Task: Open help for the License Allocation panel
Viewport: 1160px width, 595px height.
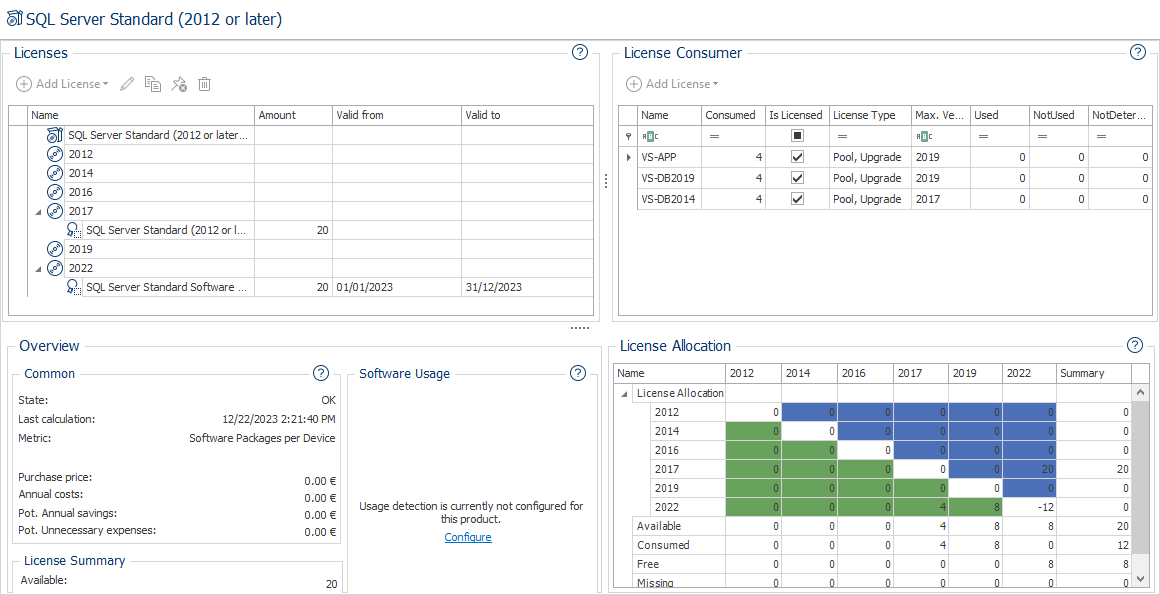Action: [x=1134, y=344]
